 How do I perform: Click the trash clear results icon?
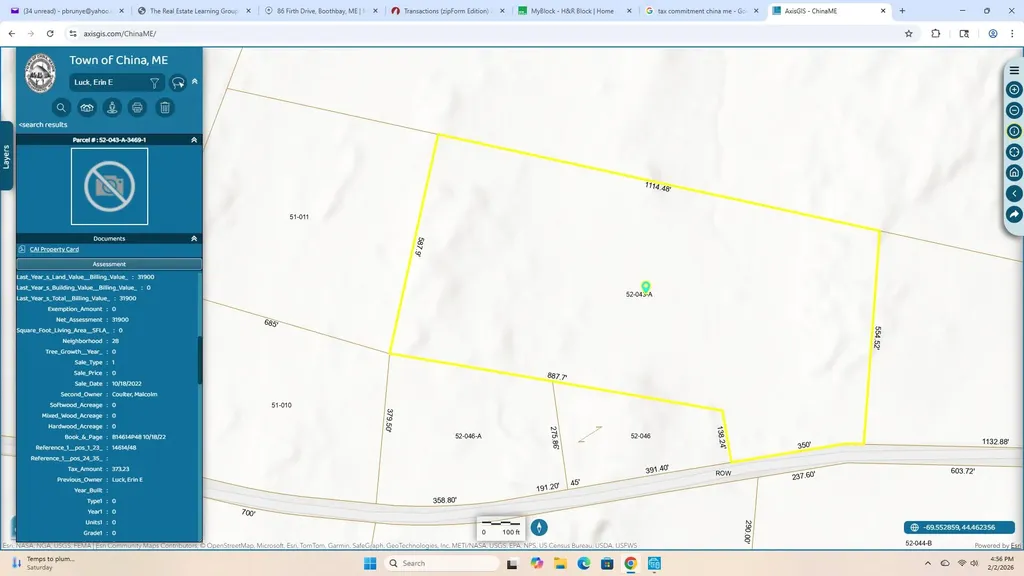pos(165,108)
